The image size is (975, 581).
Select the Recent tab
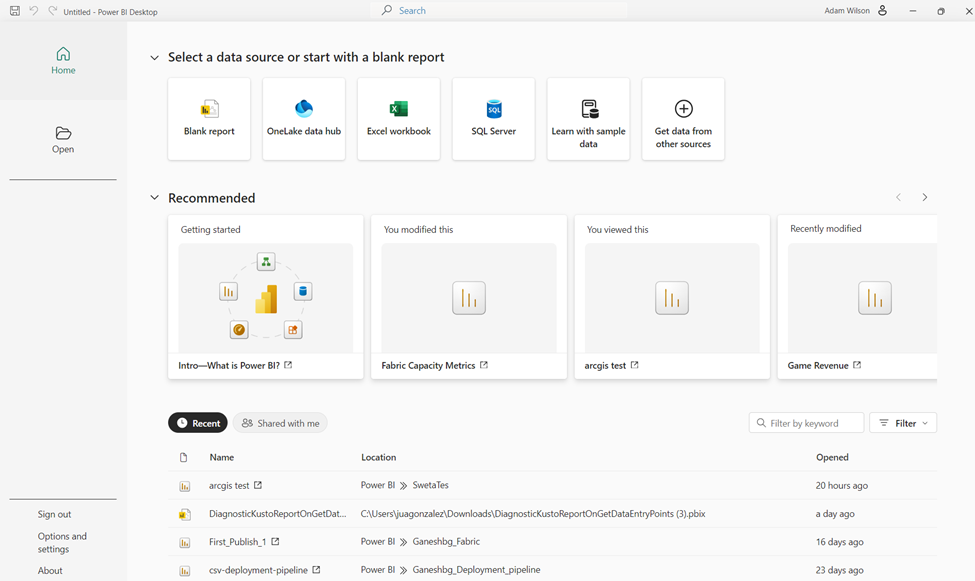click(x=198, y=423)
